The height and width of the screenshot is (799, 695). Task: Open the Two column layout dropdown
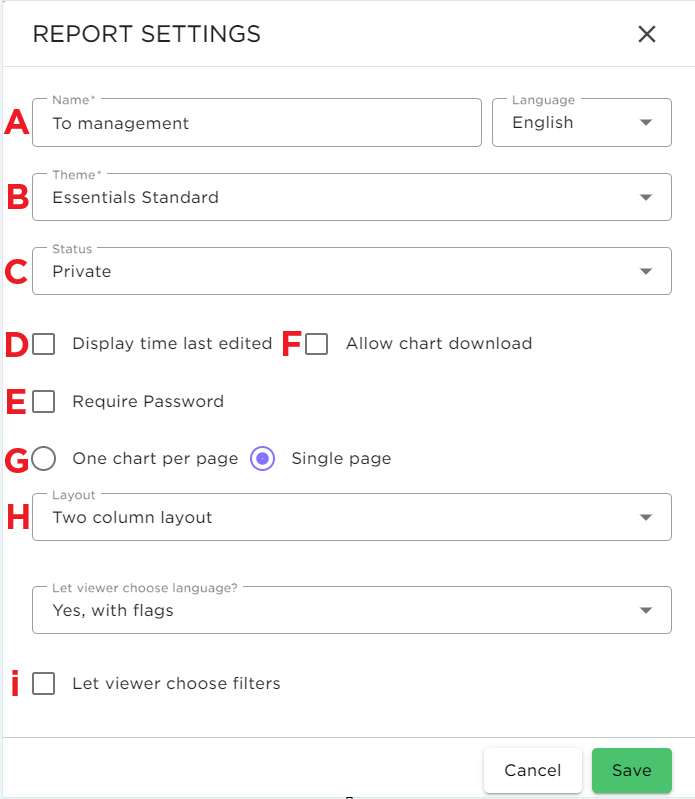click(352, 517)
